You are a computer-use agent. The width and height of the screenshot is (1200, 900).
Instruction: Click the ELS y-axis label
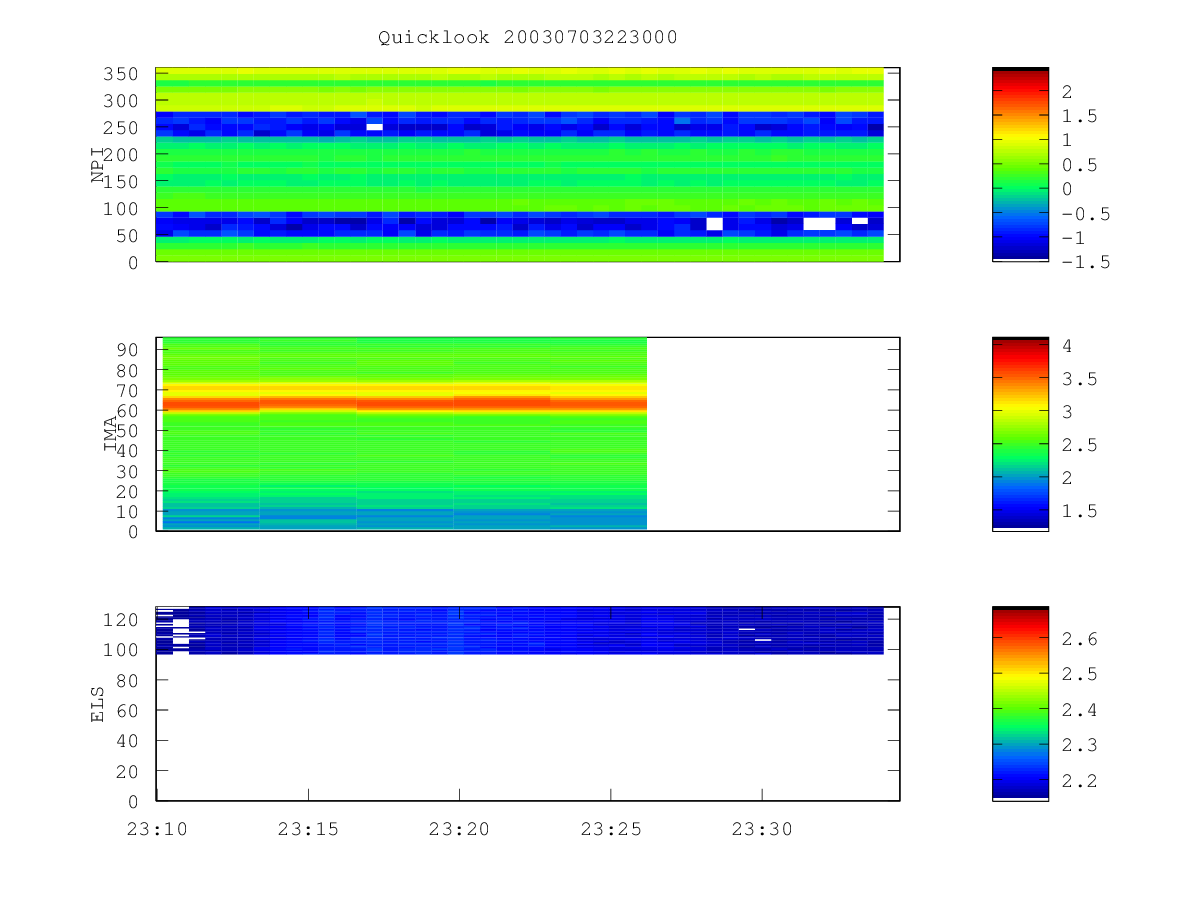[98, 704]
